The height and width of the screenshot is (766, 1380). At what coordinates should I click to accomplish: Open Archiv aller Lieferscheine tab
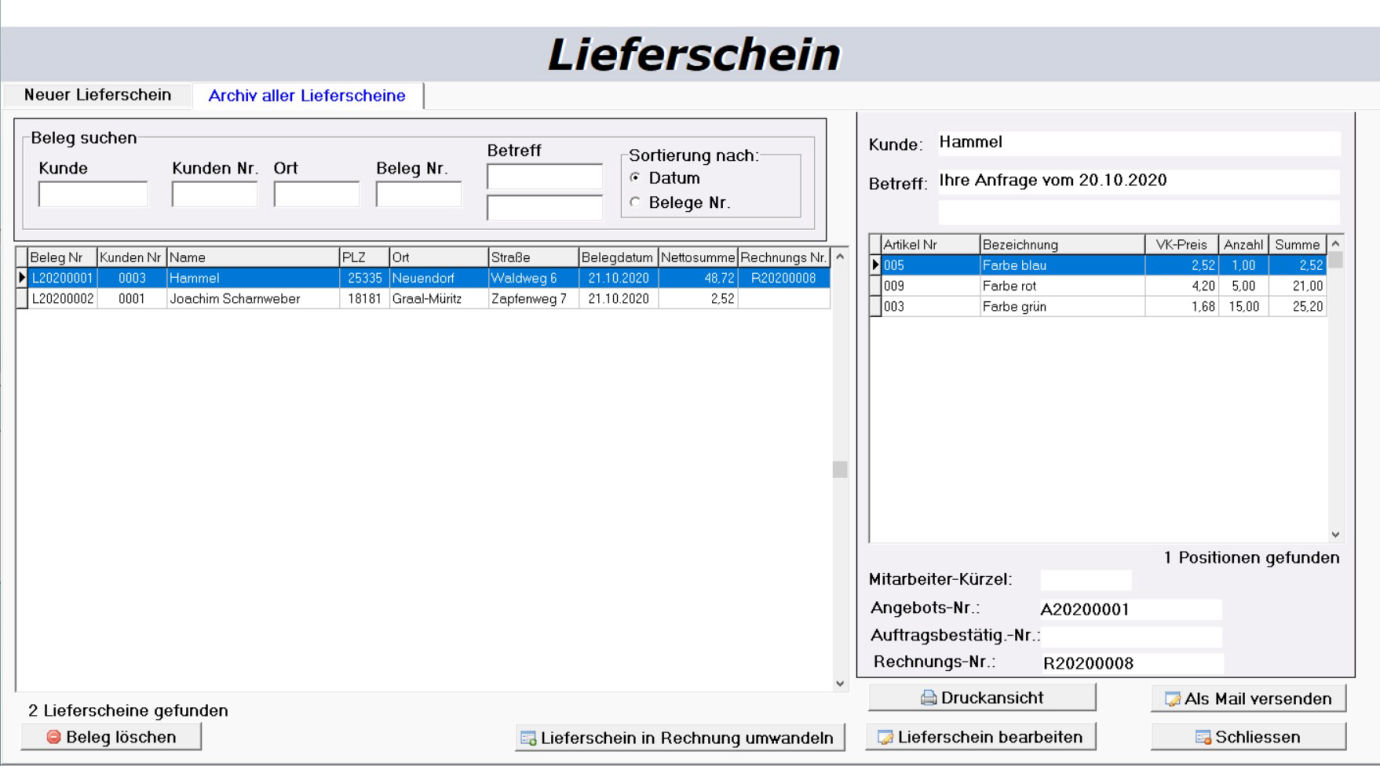pos(307,96)
